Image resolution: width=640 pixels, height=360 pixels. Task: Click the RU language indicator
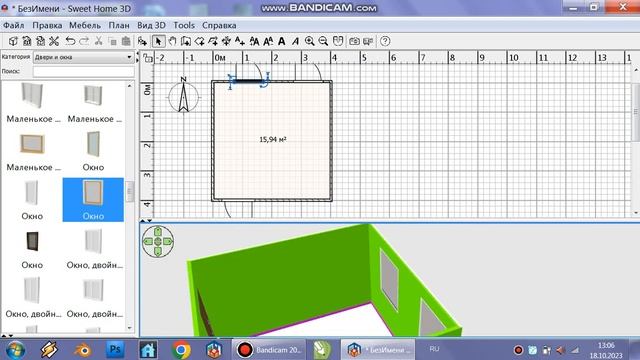[x=434, y=349]
